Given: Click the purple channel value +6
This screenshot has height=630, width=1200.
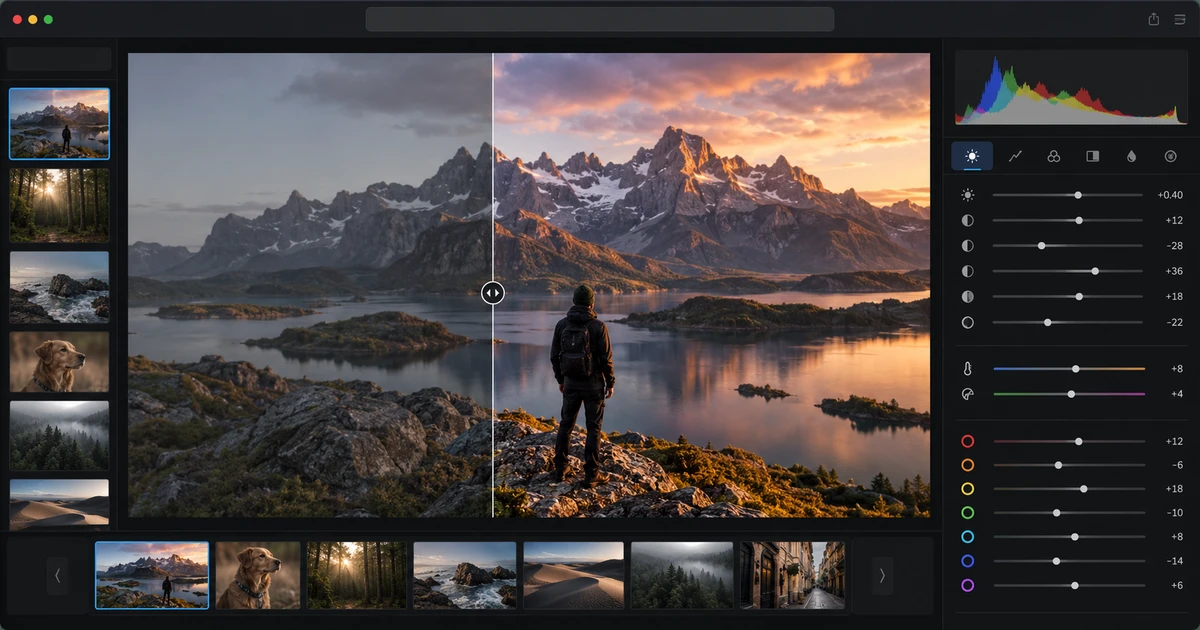Looking at the screenshot, I should (x=1177, y=585).
